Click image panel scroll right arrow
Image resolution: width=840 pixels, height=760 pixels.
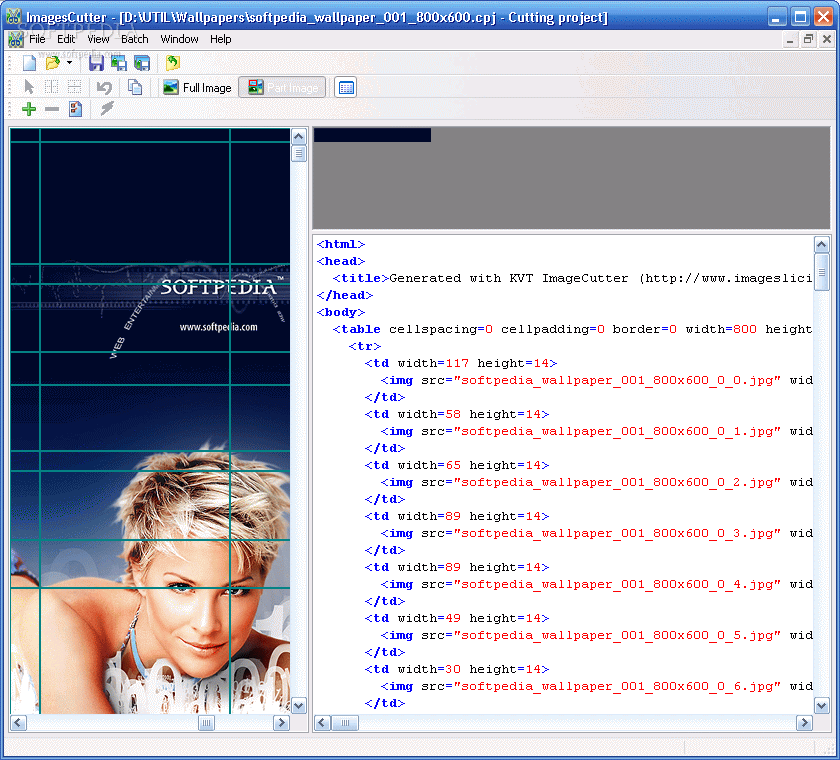[x=281, y=723]
